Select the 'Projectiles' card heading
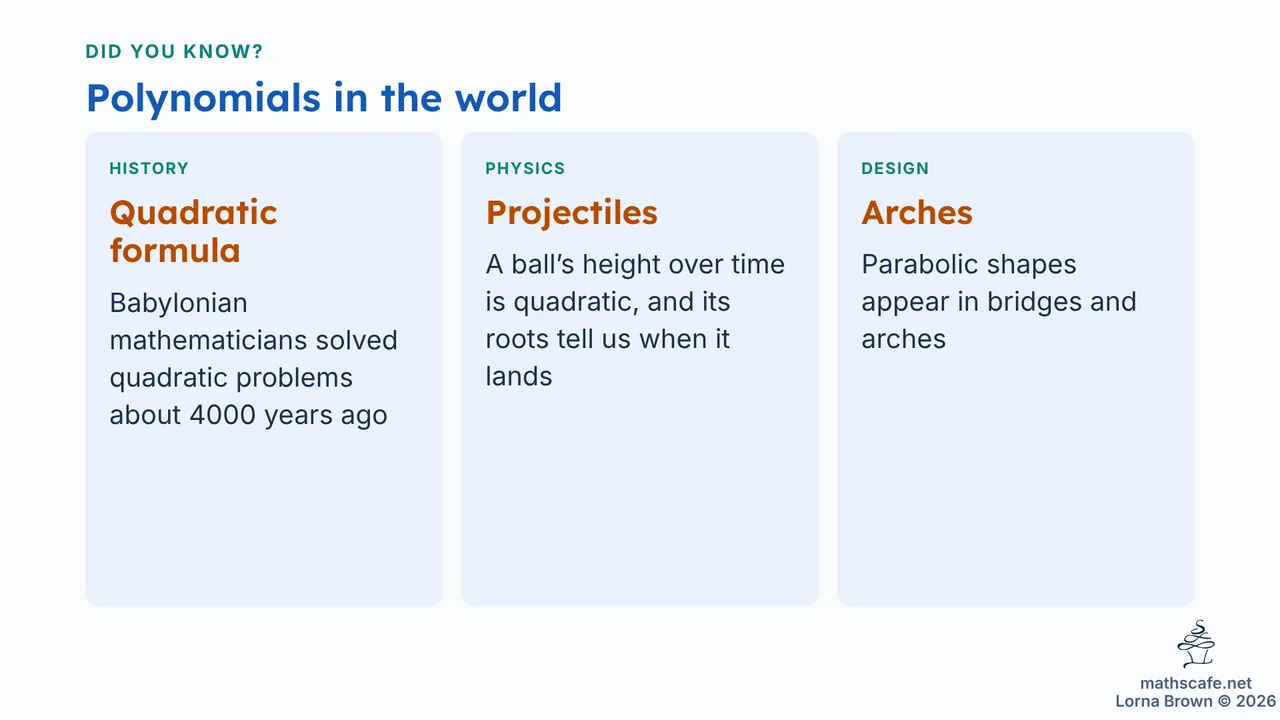1280x720 pixels. [x=572, y=212]
